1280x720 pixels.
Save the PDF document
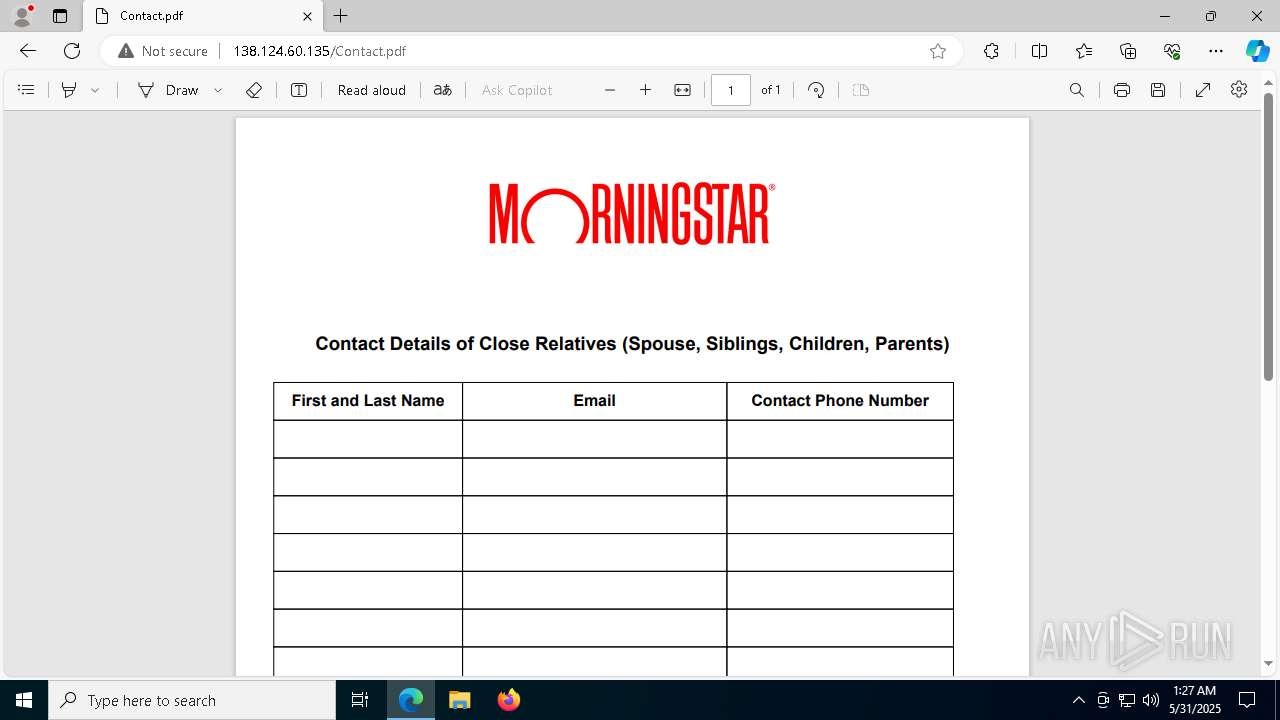pos(1158,90)
